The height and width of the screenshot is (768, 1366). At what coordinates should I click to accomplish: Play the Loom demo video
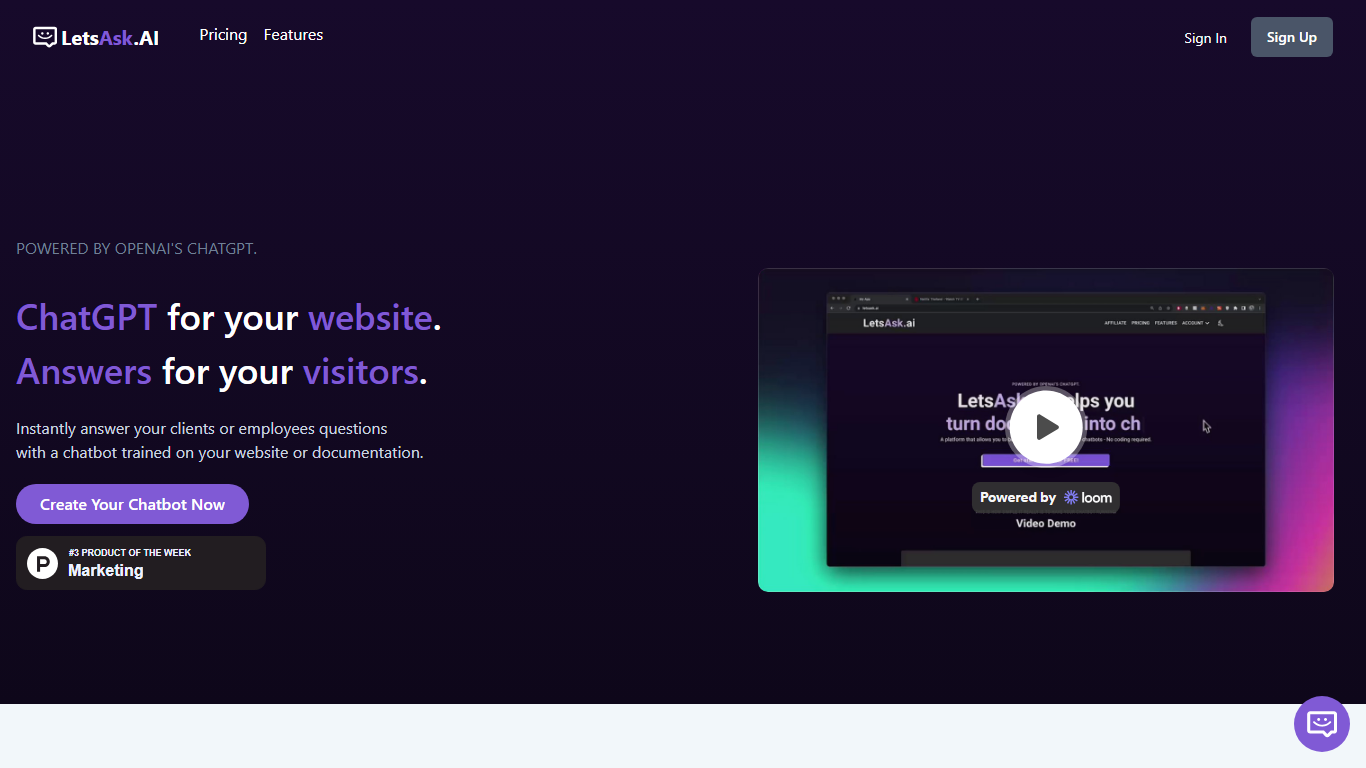tap(1045, 427)
